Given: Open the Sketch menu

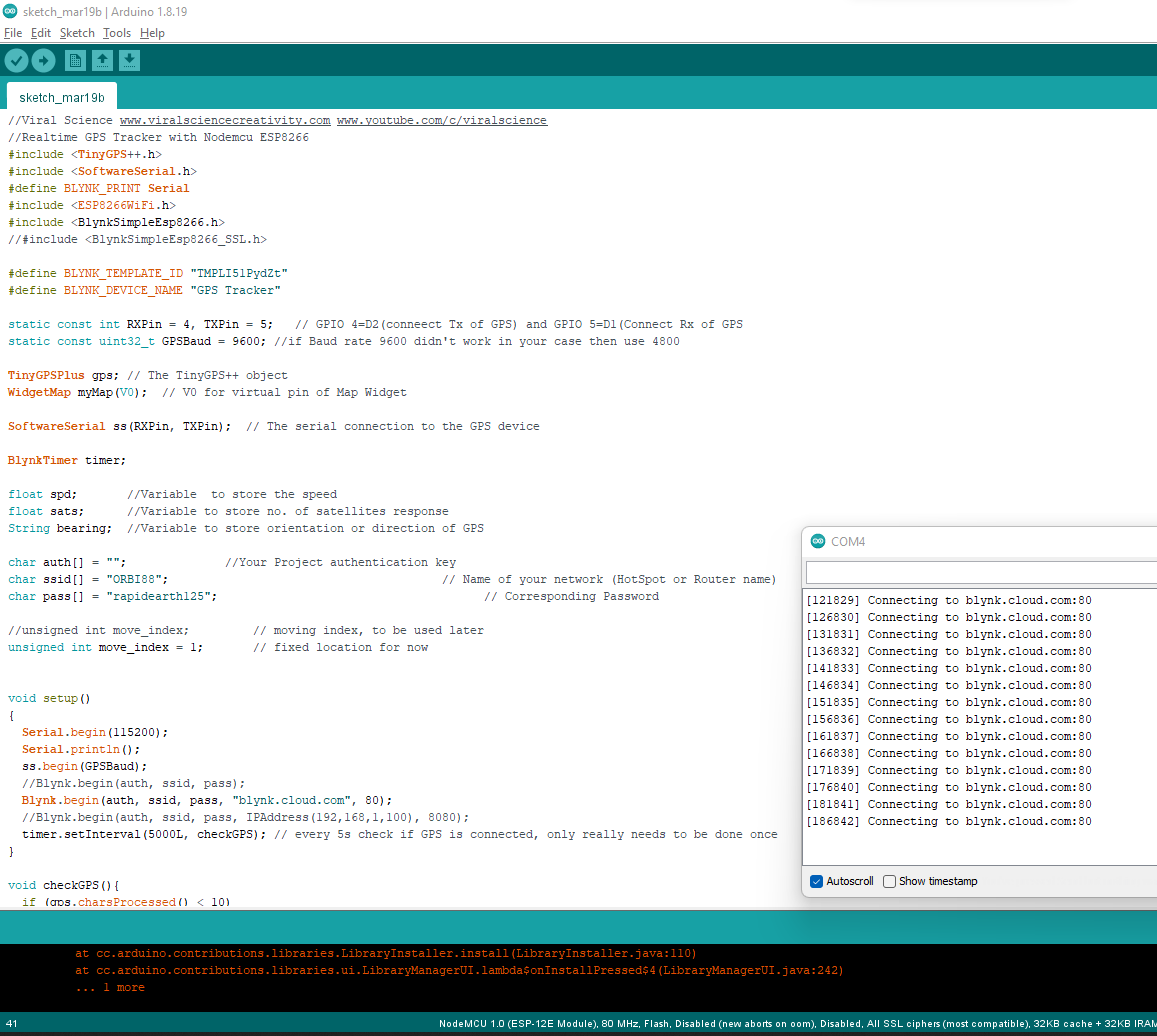Looking at the screenshot, I should tap(77, 33).
